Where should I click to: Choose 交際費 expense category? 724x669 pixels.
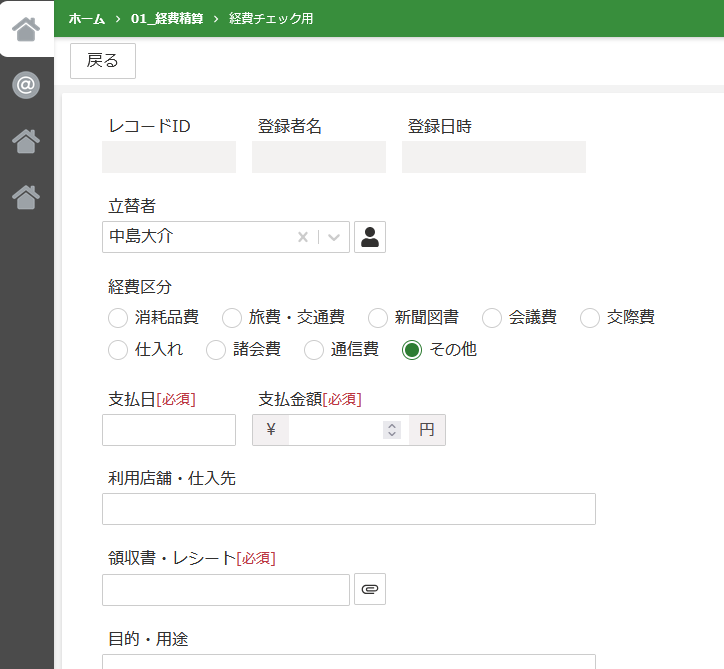pos(590,318)
